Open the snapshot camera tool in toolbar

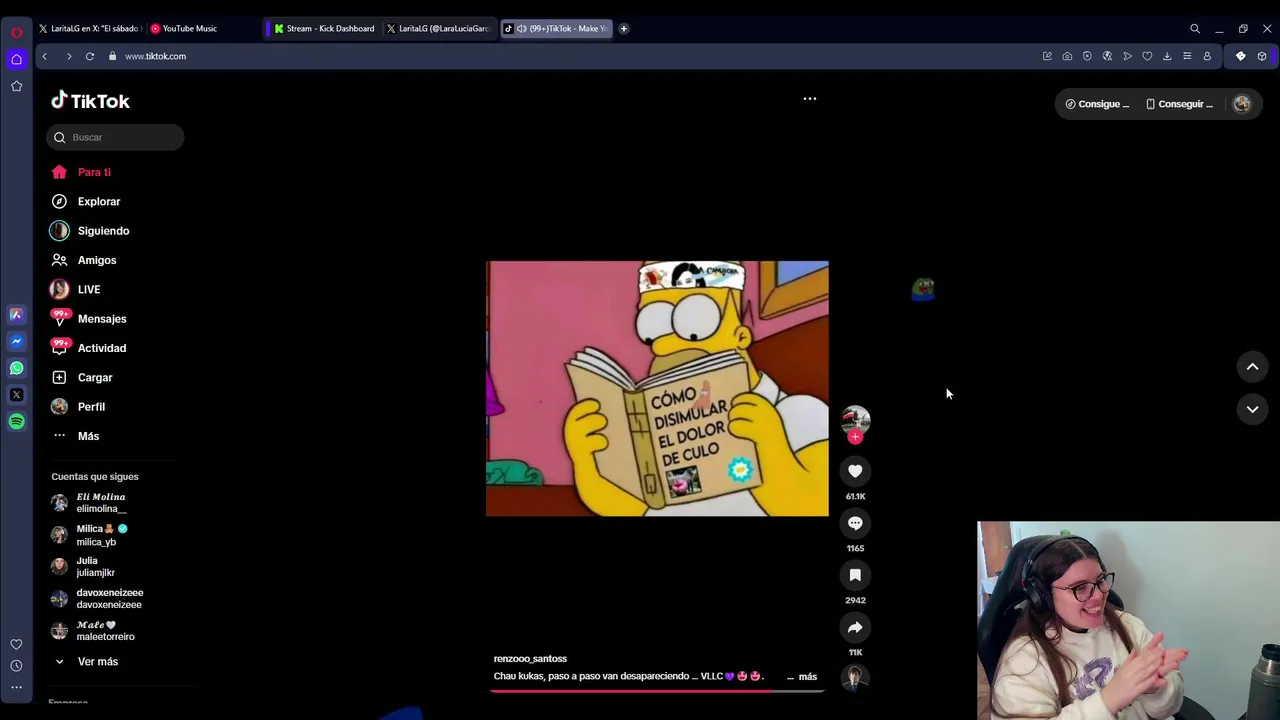click(1067, 56)
